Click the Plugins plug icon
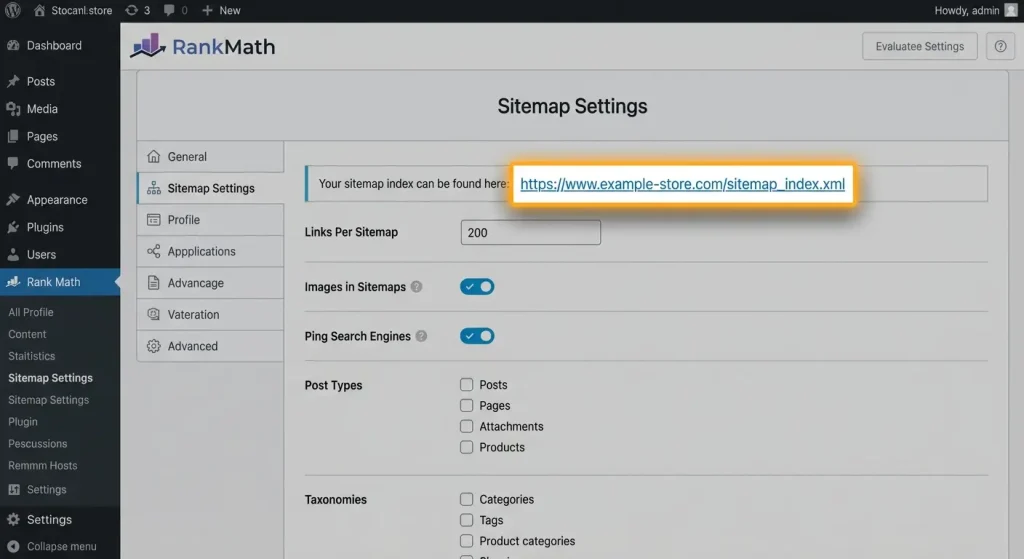 tap(13, 227)
